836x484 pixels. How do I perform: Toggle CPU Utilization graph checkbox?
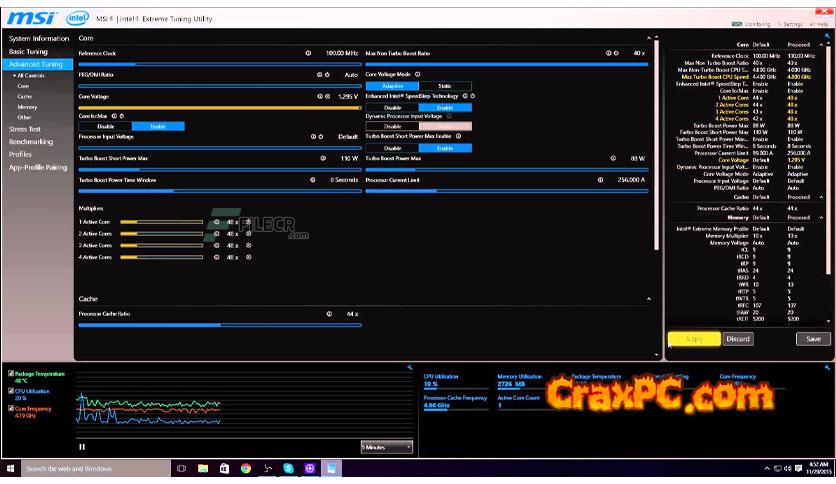(11, 391)
